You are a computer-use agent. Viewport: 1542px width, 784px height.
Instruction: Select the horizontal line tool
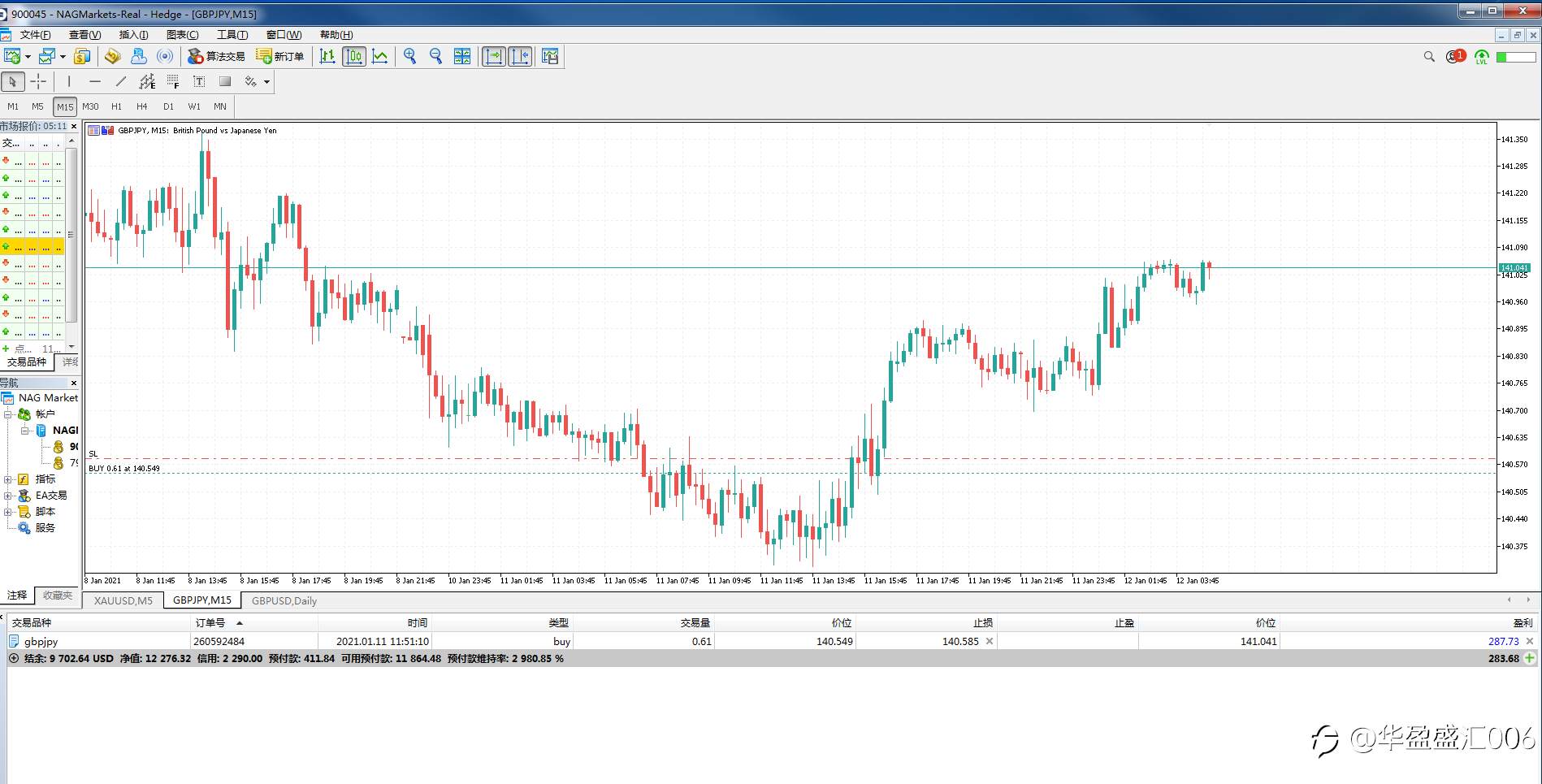click(95, 81)
